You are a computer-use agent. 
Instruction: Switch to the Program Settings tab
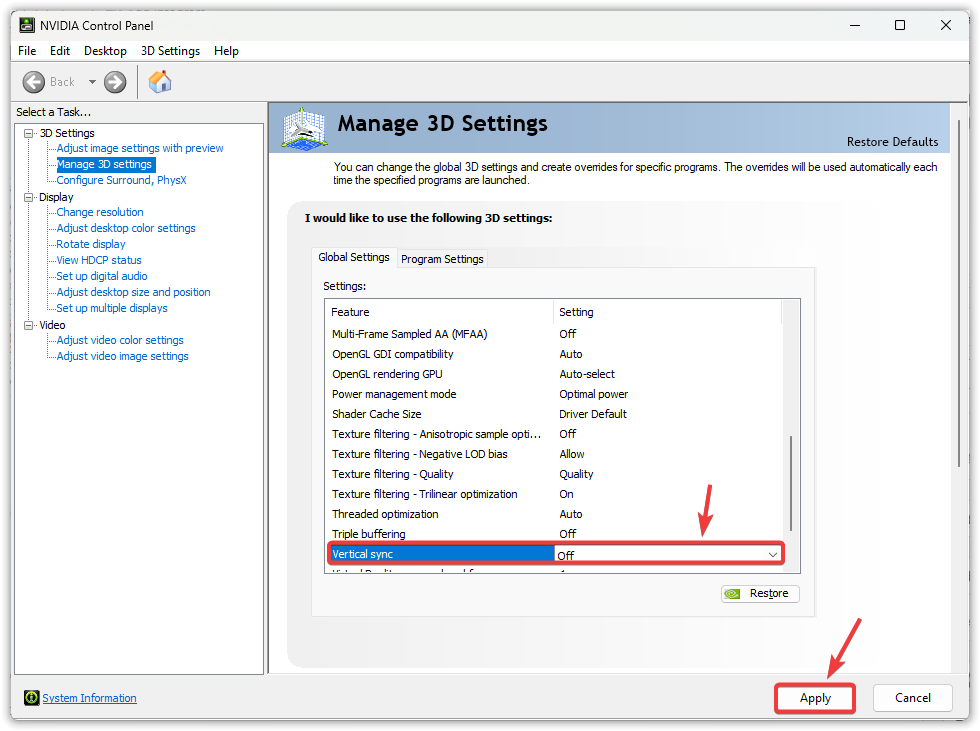tap(442, 259)
